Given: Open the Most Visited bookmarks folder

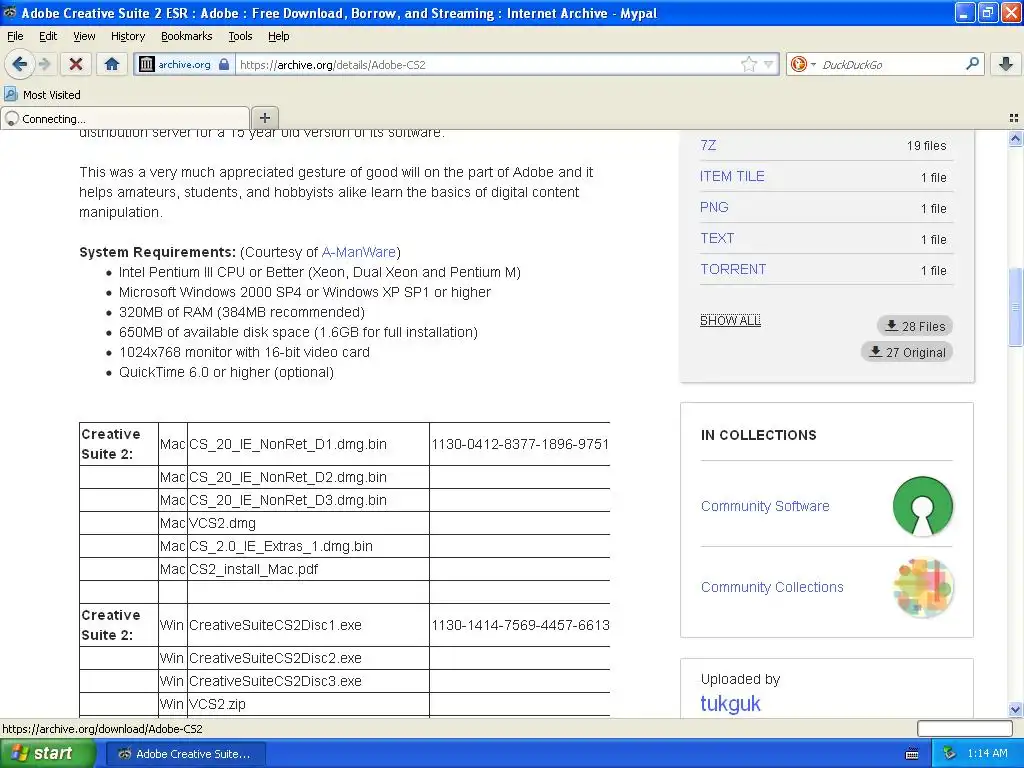Looking at the screenshot, I should 42,95.
